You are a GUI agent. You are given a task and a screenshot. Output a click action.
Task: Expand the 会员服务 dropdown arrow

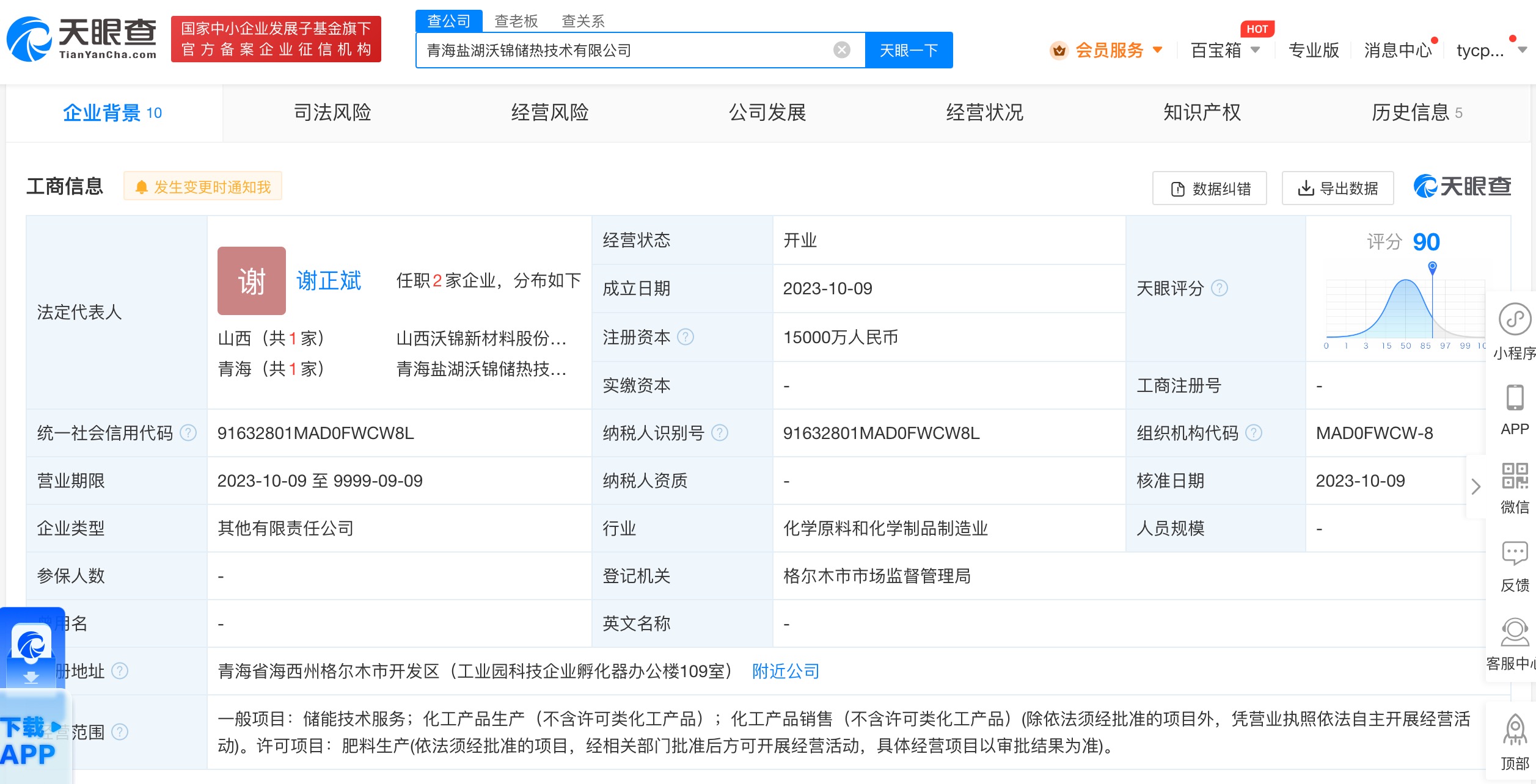1157,50
